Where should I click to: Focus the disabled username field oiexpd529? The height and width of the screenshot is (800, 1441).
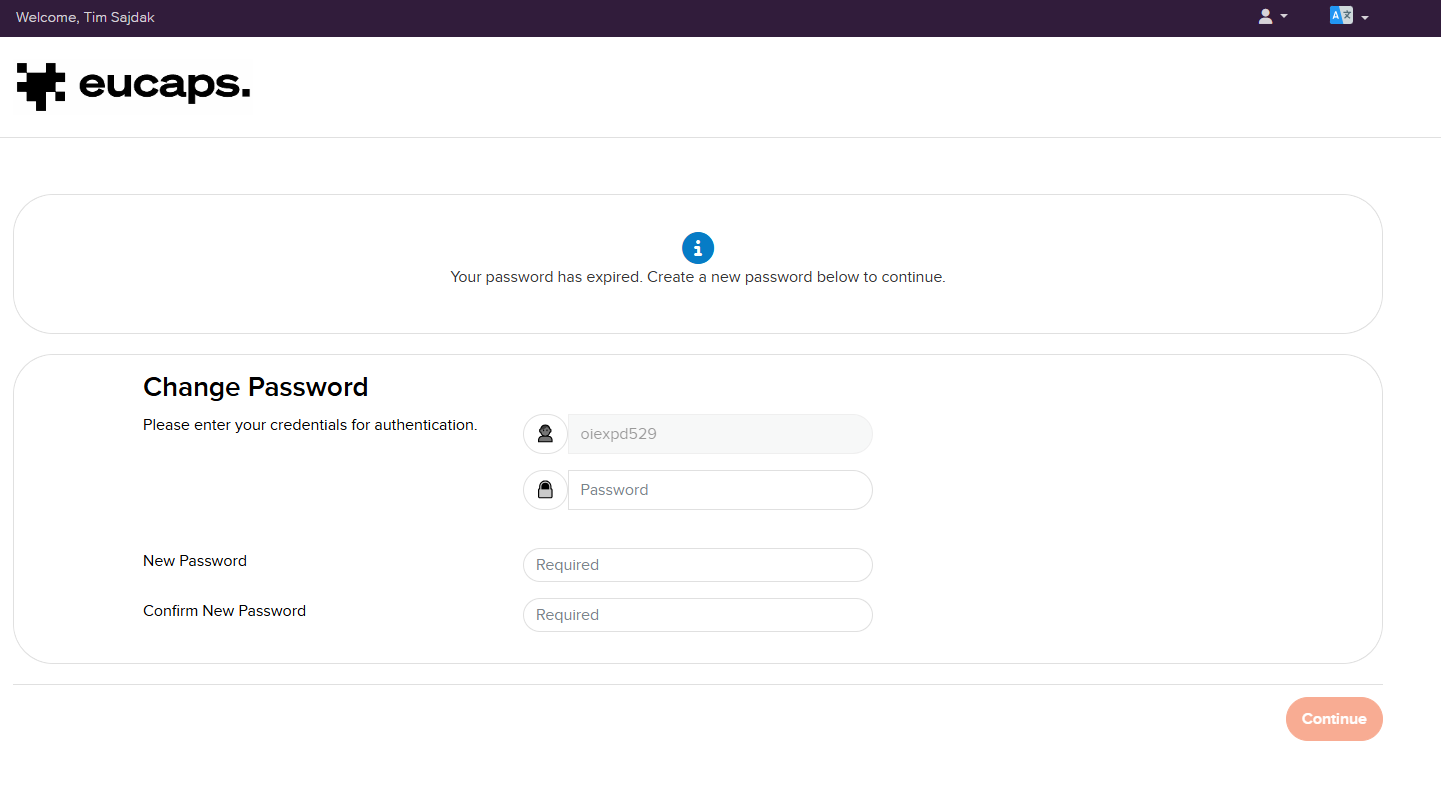[x=720, y=434]
